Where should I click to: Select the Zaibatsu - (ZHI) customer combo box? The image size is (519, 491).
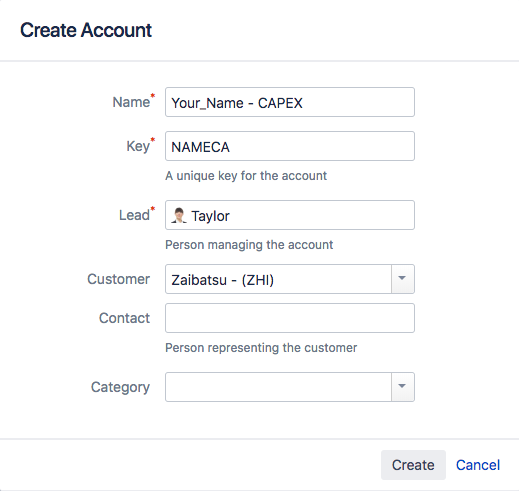coord(278,279)
